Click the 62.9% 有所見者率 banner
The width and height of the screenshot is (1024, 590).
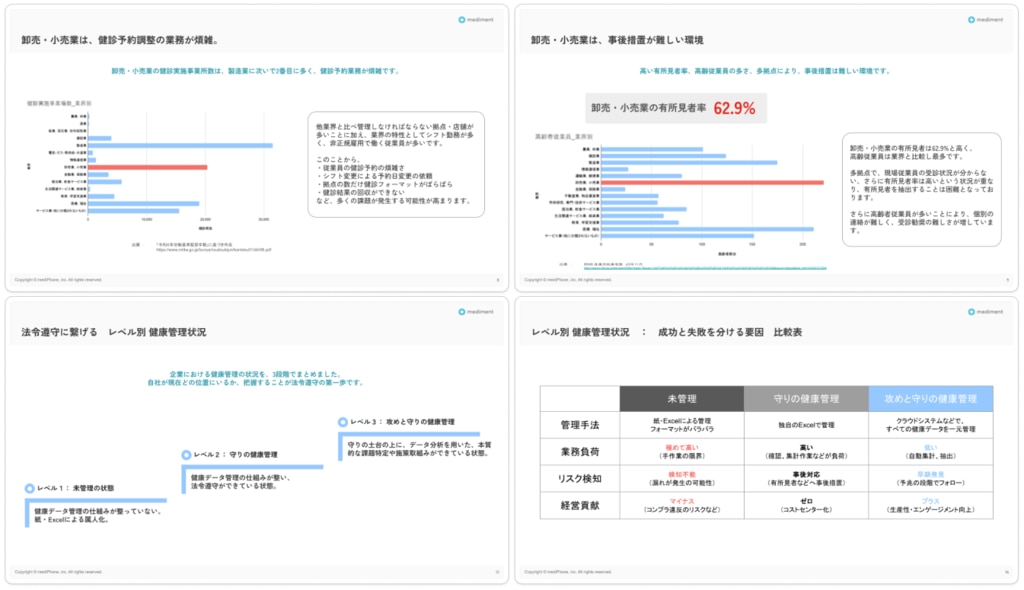[676, 108]
